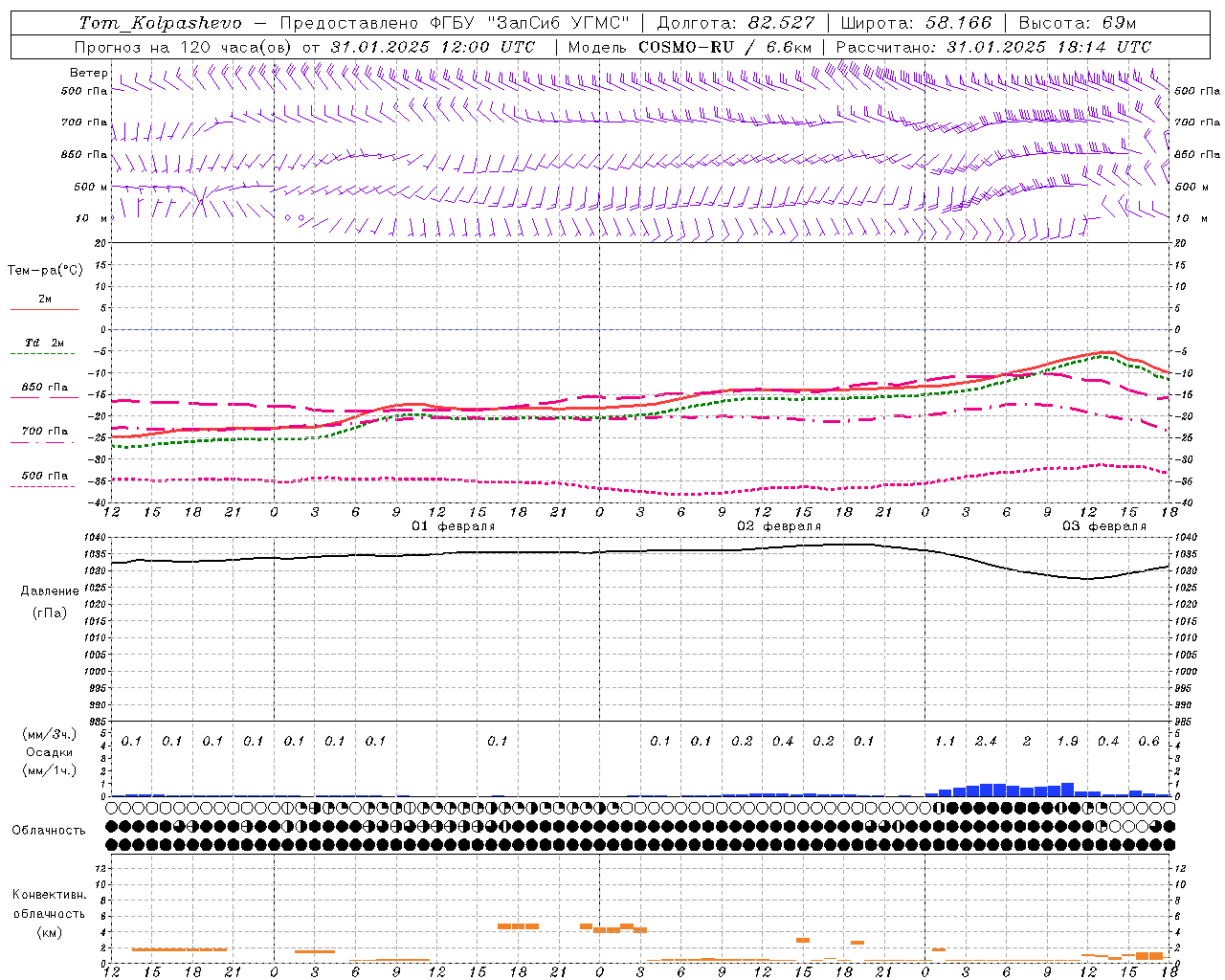The height and width of the screenshot is (980, 1225).
Task: Click the Tom_Kolpashevo station title
Action: tap(161, 23)
